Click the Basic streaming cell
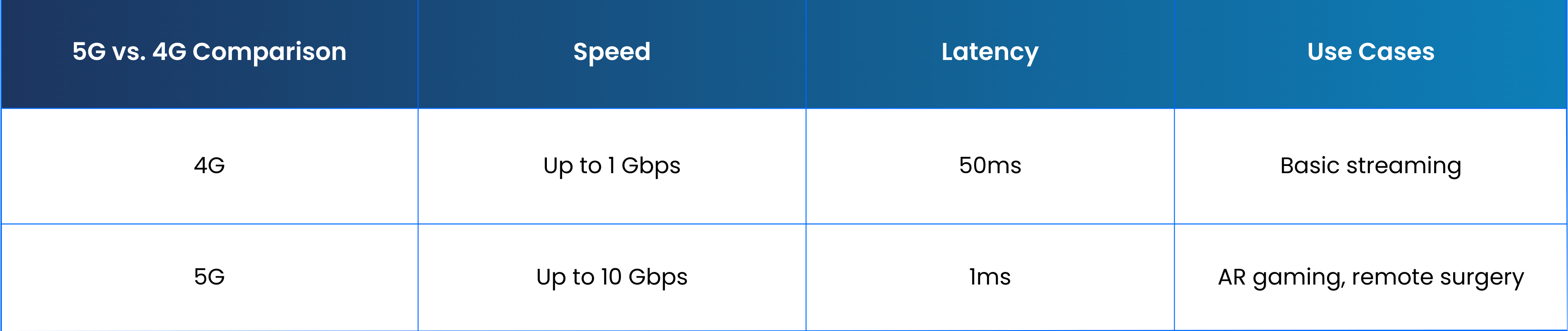The height and width of the screenshot is (331, 1568). tap(1370, 166)
